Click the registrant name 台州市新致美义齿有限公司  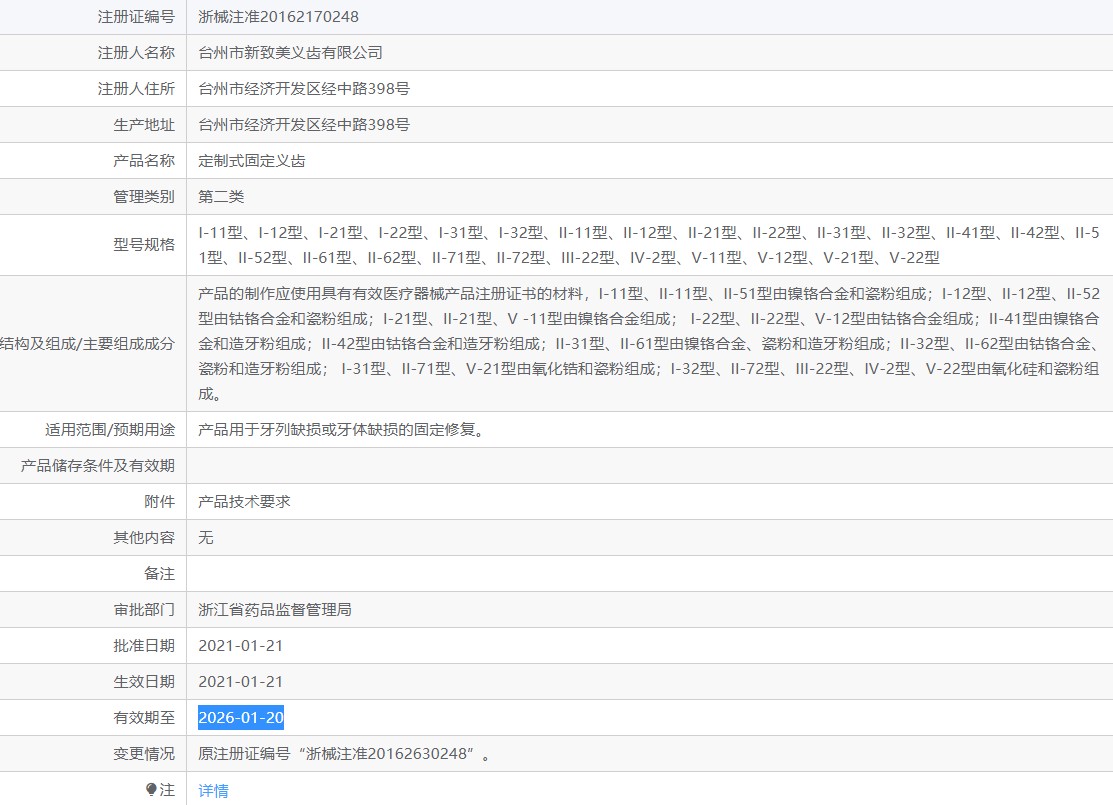(290, 53)
